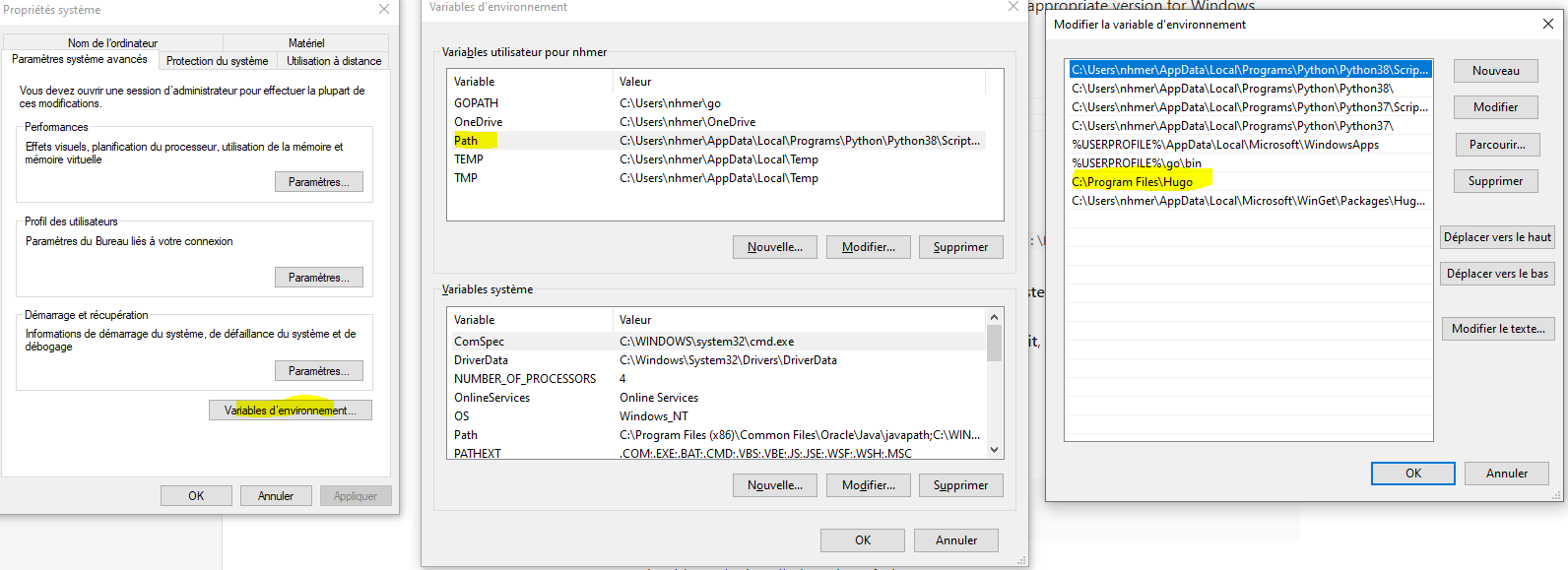Select the GOPATH user variable

coord(476,103)
